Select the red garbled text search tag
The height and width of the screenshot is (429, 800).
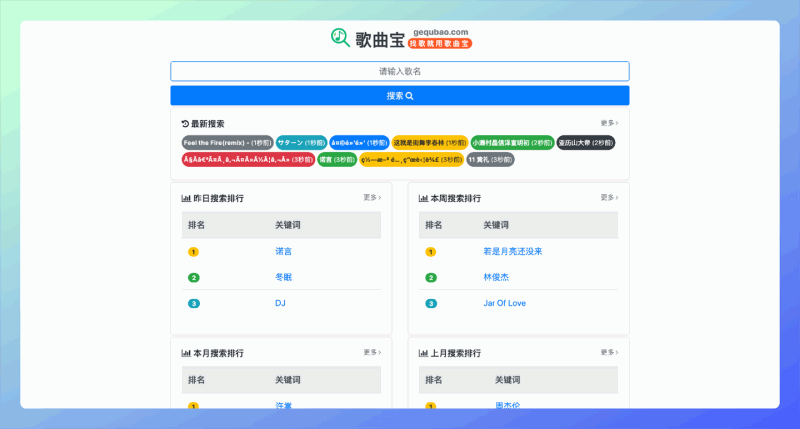[248, 160]
